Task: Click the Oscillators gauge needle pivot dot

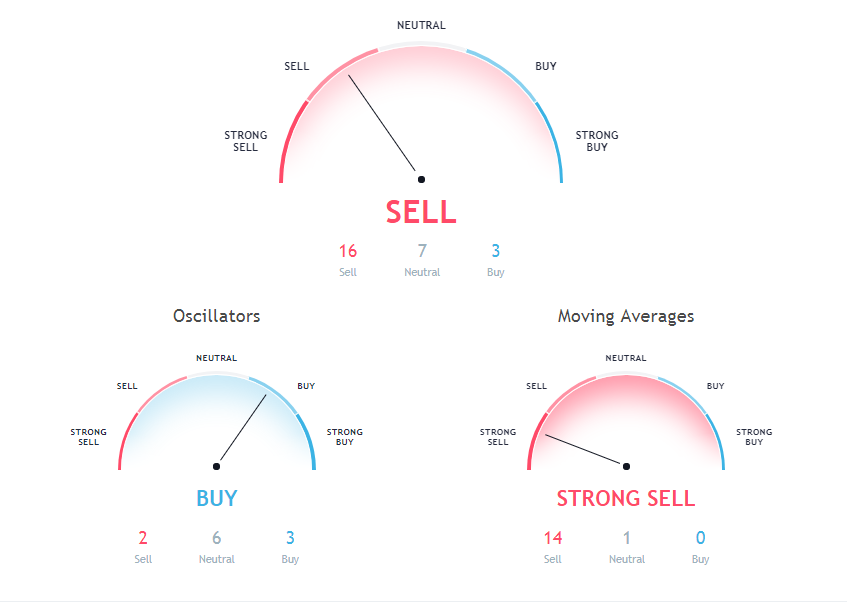Action: (x=216, y=466)
